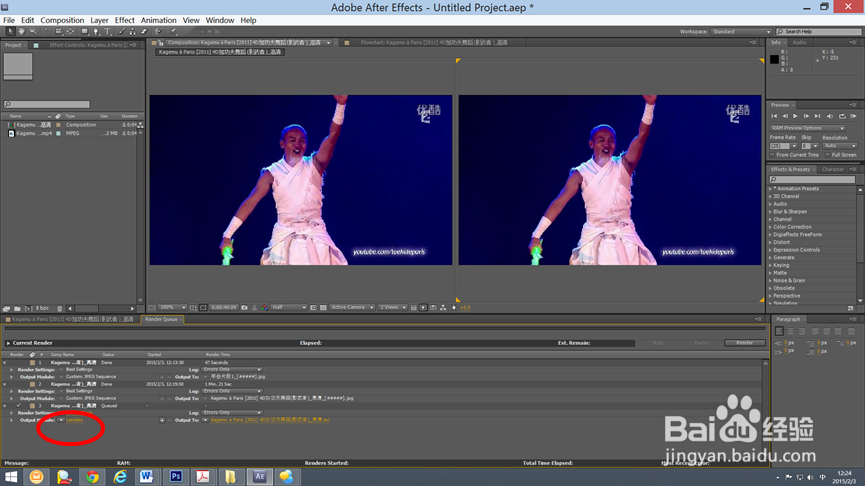Screen dimensions: 865x486
Task: Click Best Settings for render item 1
Action: click(x=79, y=369)
